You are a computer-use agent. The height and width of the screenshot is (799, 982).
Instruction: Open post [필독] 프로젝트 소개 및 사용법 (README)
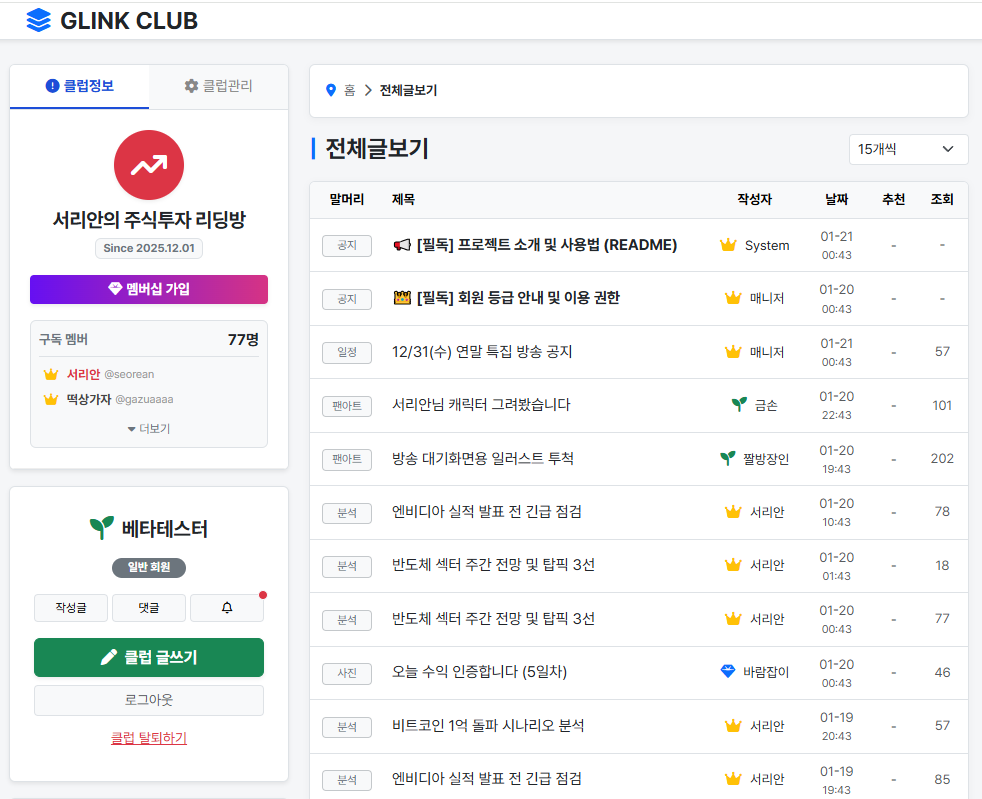[547, 245]
